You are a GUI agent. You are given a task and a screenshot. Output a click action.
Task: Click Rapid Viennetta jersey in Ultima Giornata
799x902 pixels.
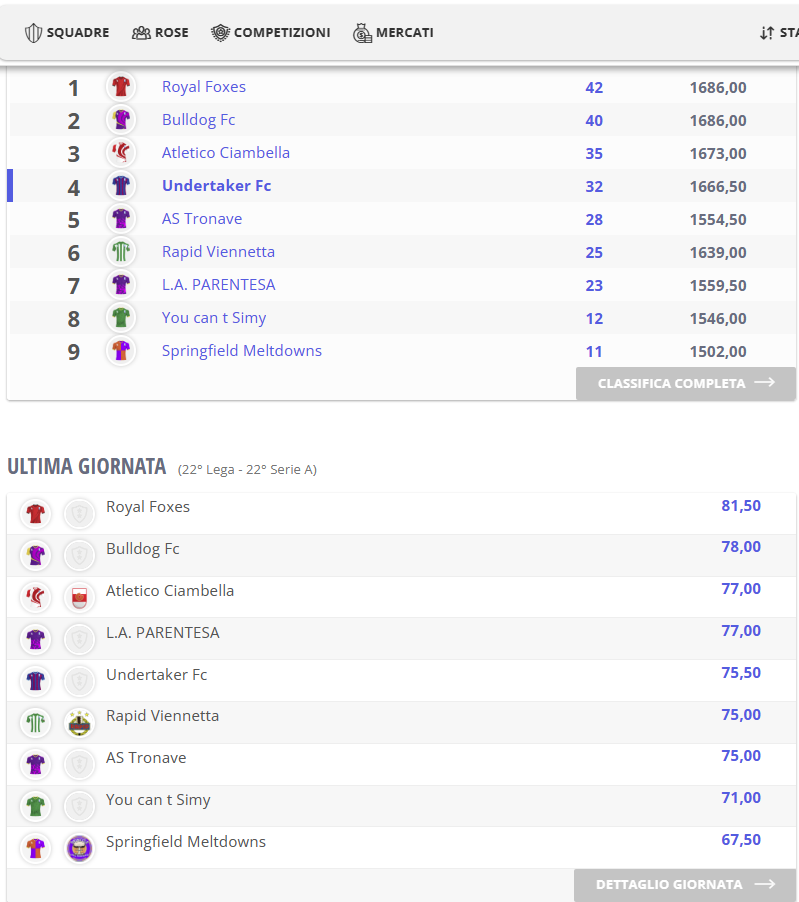click(36, 723)
